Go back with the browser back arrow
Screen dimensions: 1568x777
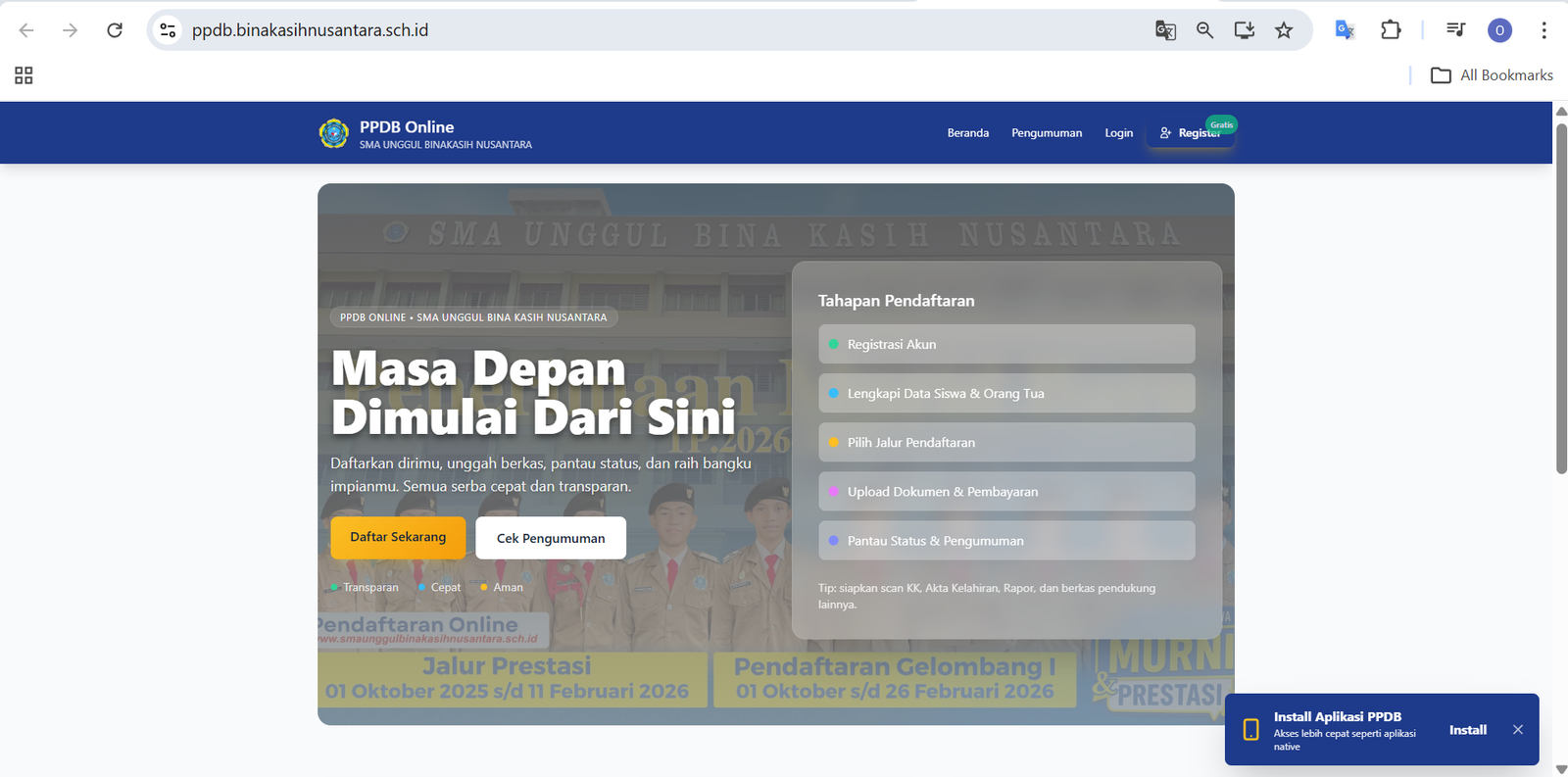(26, 30)
